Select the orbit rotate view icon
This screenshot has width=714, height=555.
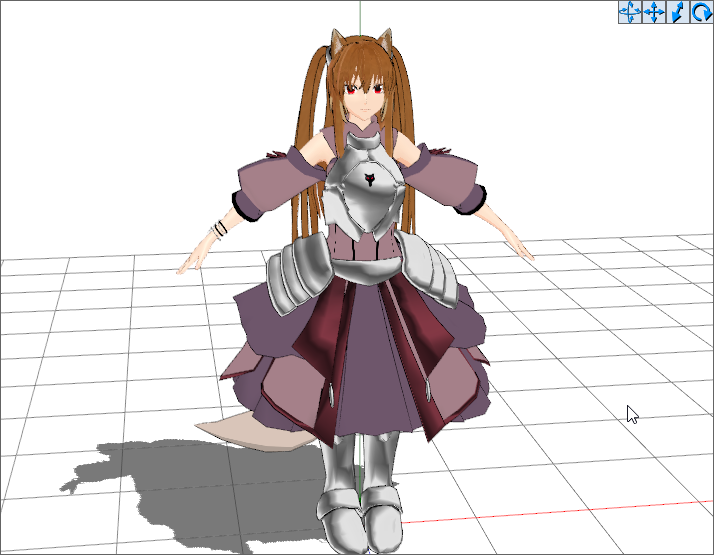point(630,12)
